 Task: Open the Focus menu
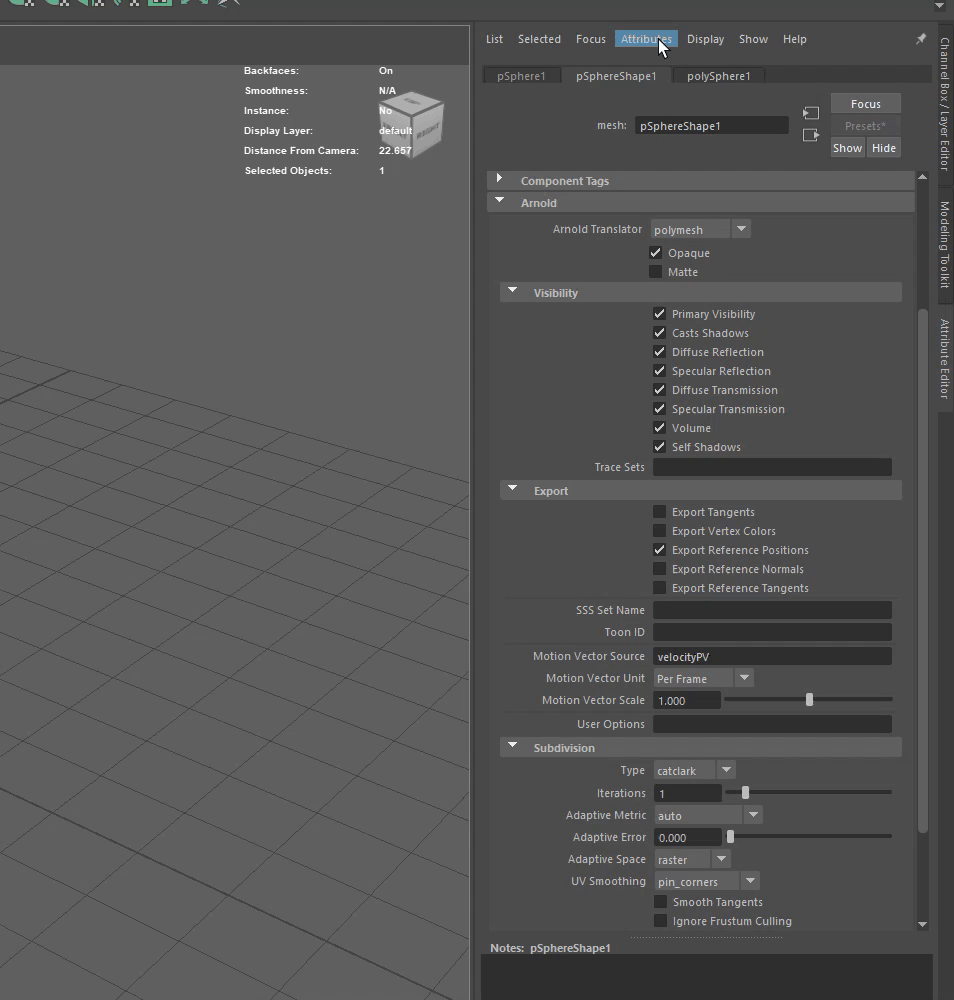click(591, 39)
